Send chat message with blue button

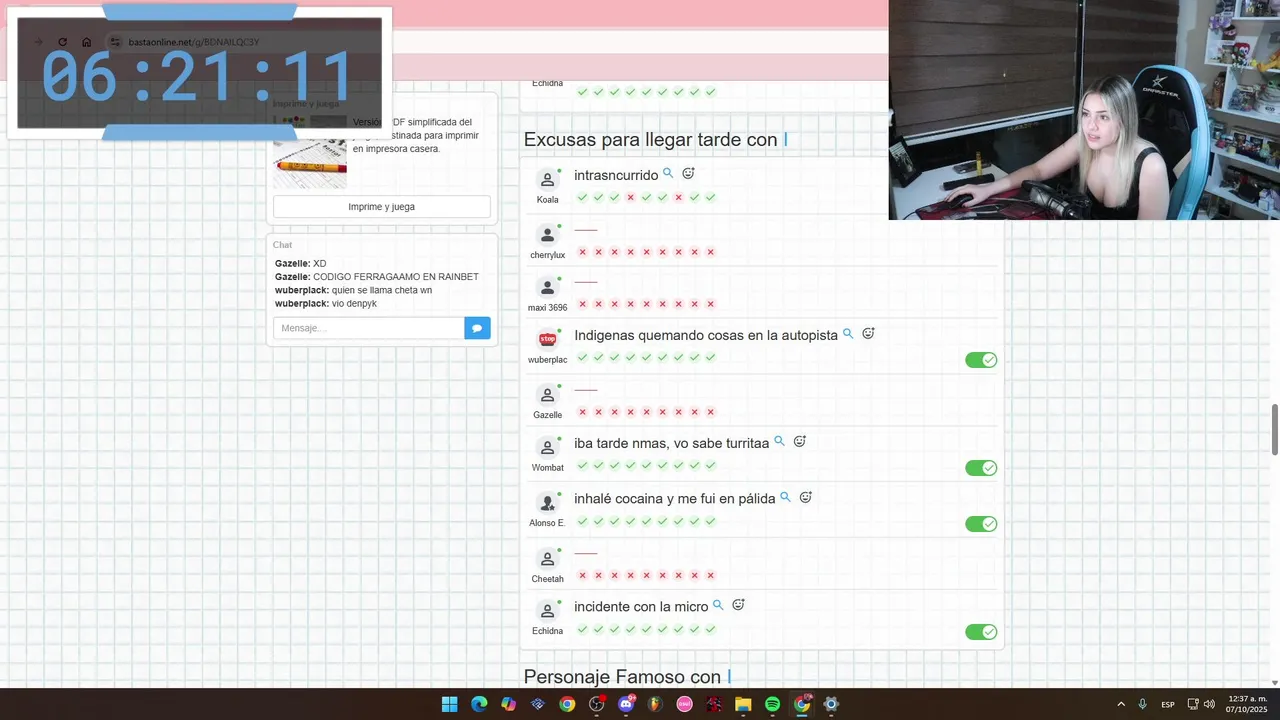pos(477,328)
